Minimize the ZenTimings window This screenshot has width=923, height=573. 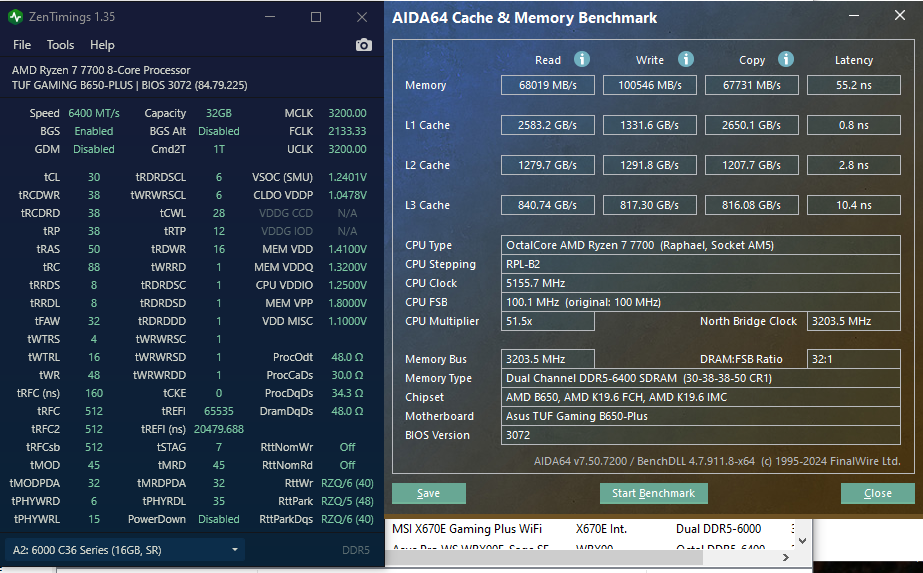(270, 17)
